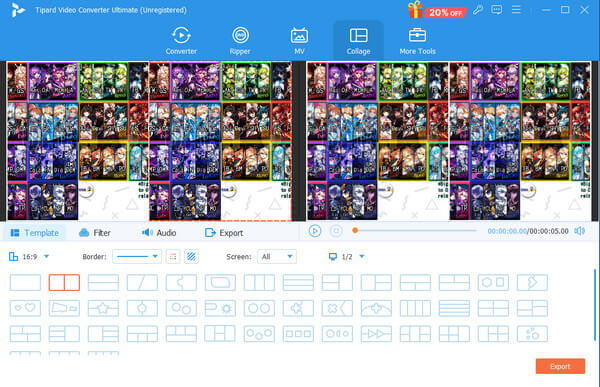Open the feedback chat icon
600x387 pixels.
(497, 10)
